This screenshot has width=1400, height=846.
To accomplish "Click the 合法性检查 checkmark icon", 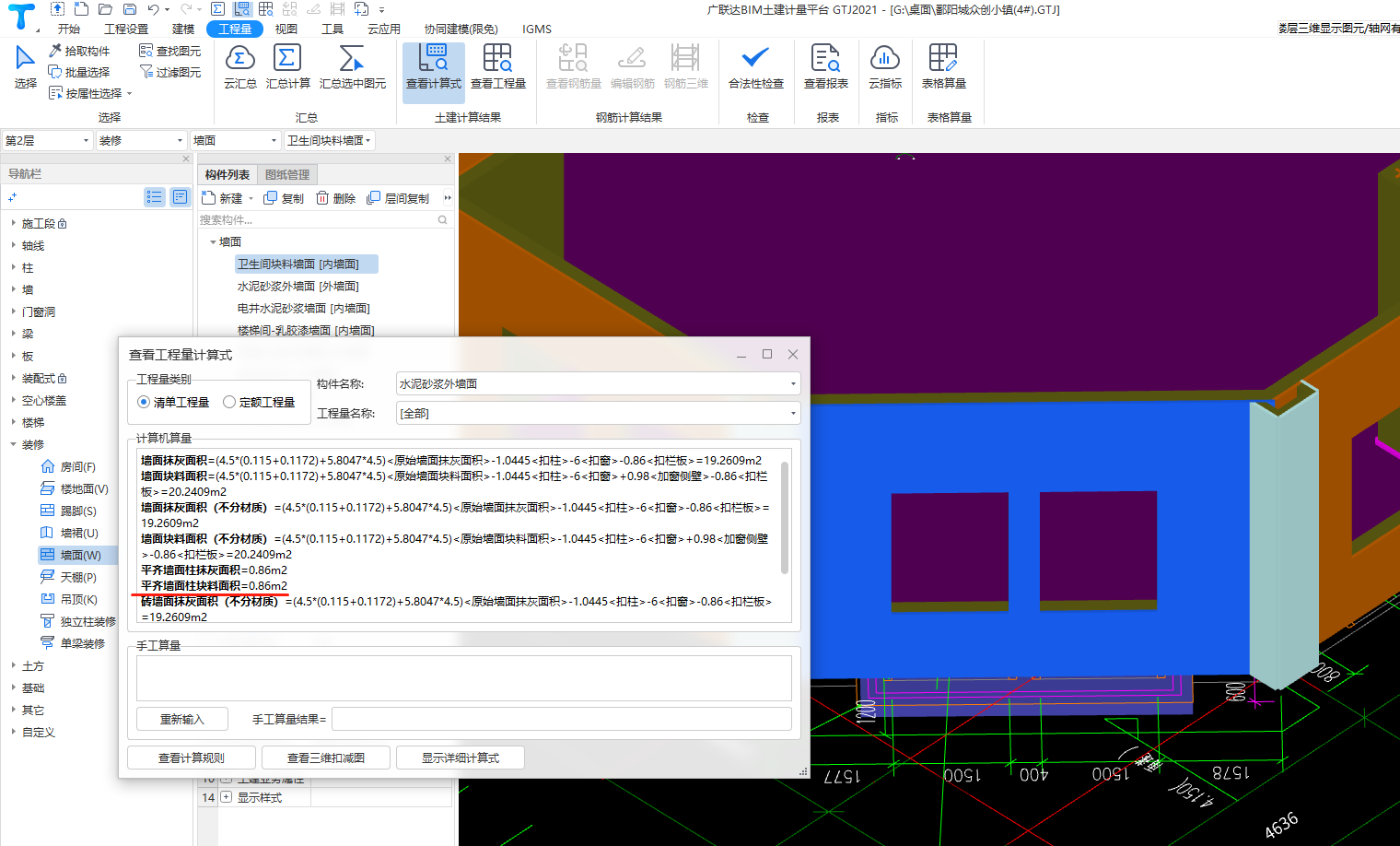I will [755, 58].
